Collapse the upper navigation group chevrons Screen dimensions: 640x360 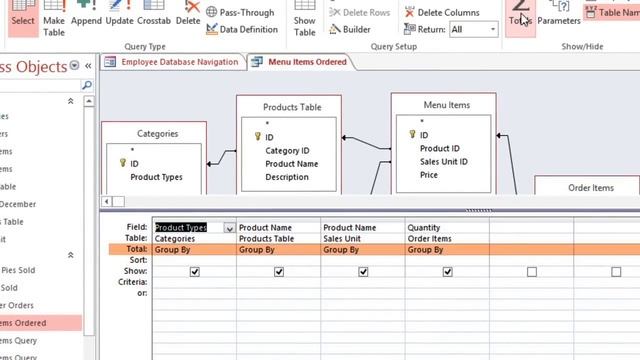[x=71, y=101]
